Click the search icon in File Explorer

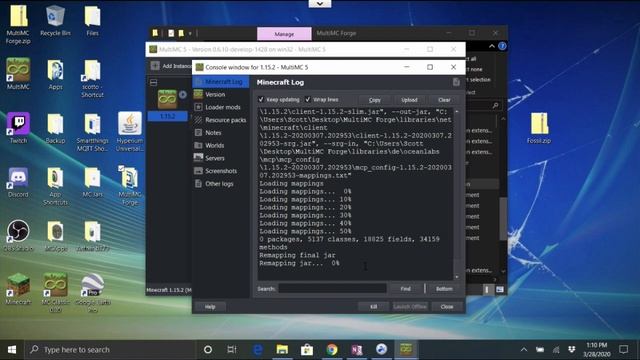tap(495, 105)
